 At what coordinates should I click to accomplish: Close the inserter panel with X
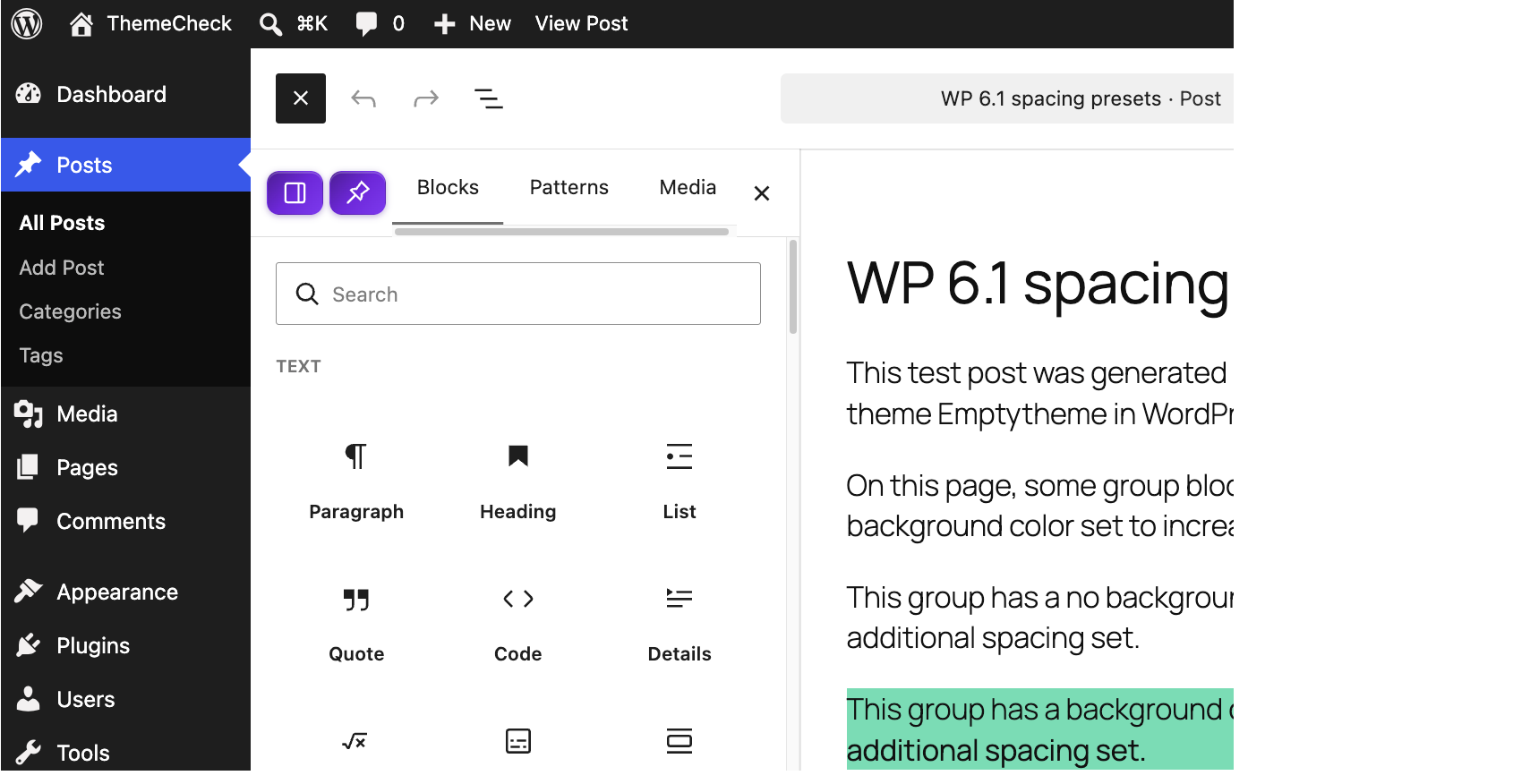pyautogui.click(x=762, y=193)
